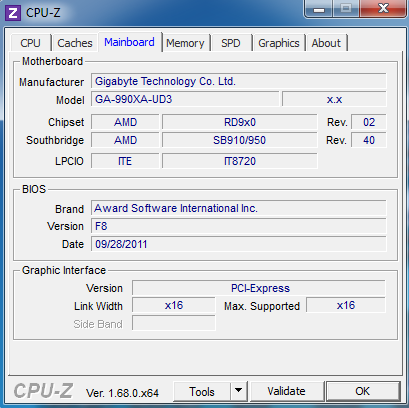Switch to the Memory tab
The height and width of the screenshot is (408, 409).
point(185,43)
